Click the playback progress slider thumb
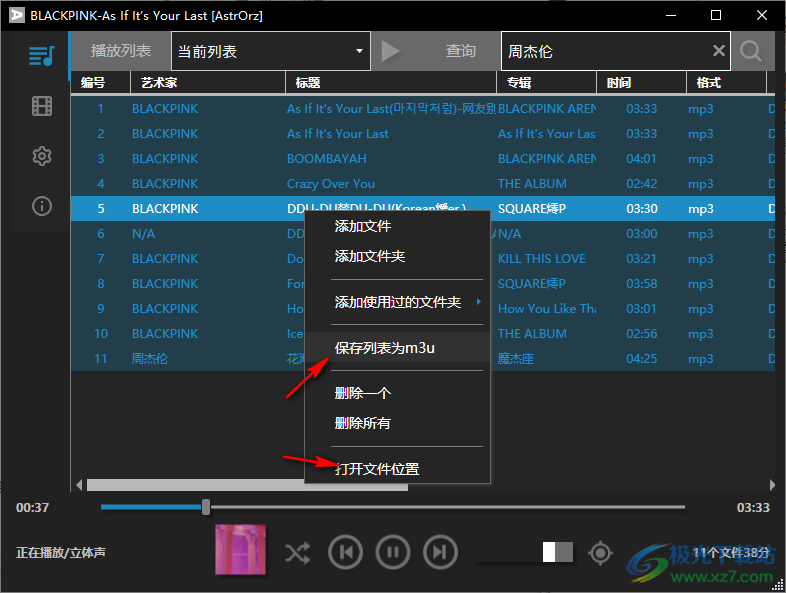The height and width of the screenshot is (593, 786). pos(206,507)
